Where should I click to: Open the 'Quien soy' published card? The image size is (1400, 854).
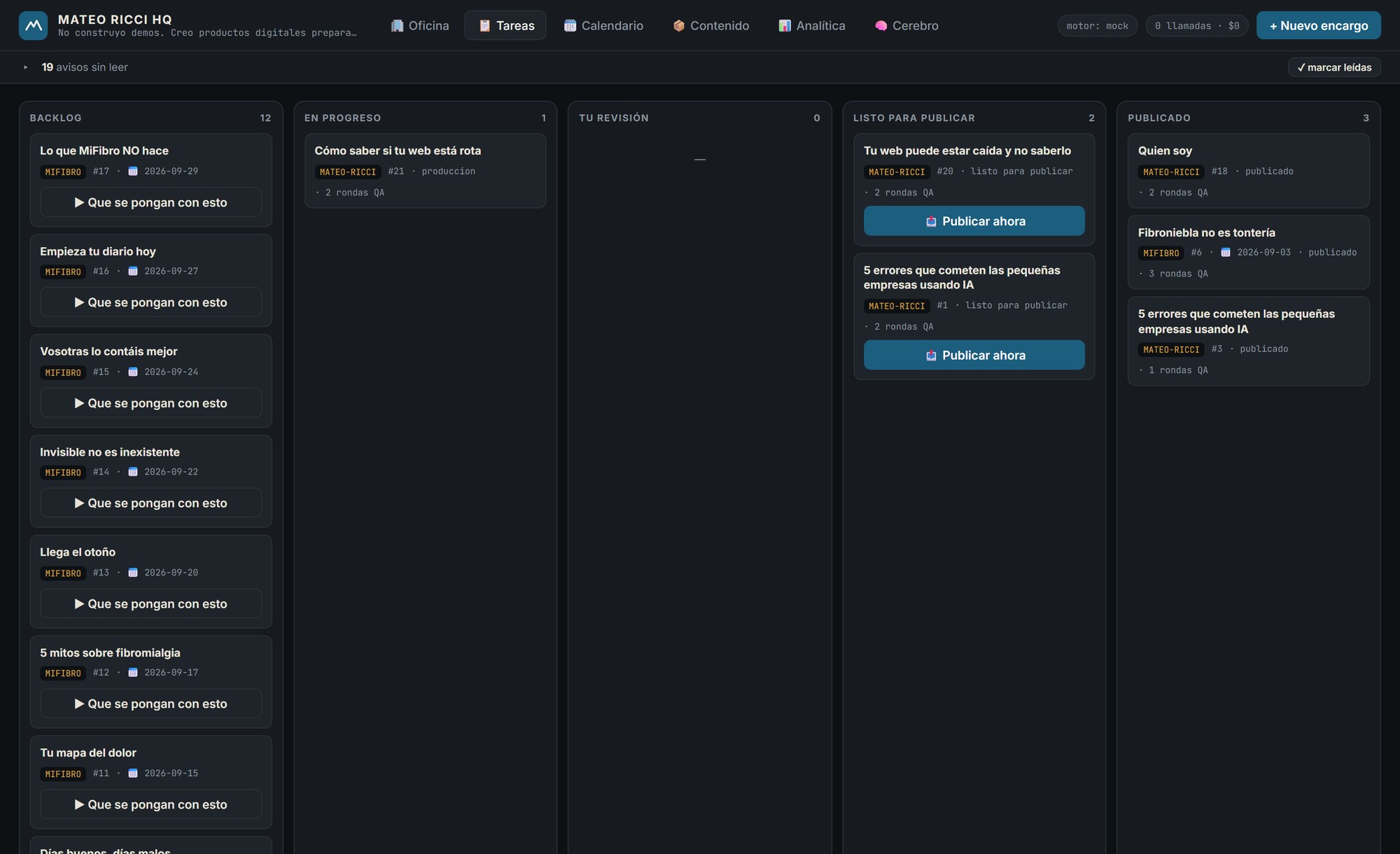coord(1248,171)
